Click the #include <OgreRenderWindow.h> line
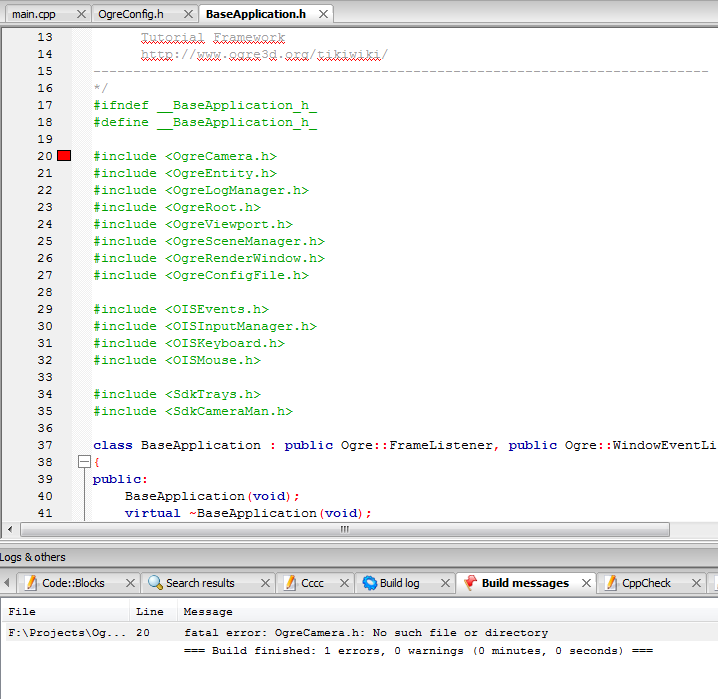This screenshot has width=718, height=699. coord(209,258)
